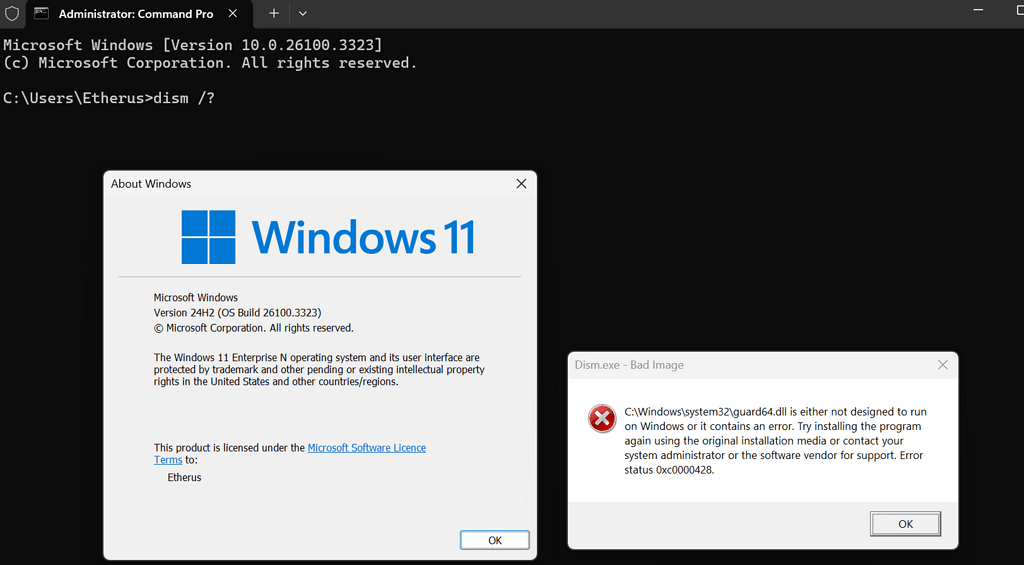Close the Dism.exe - Bad Image dialog
1024x565 pixels.
tap(942, 365)
